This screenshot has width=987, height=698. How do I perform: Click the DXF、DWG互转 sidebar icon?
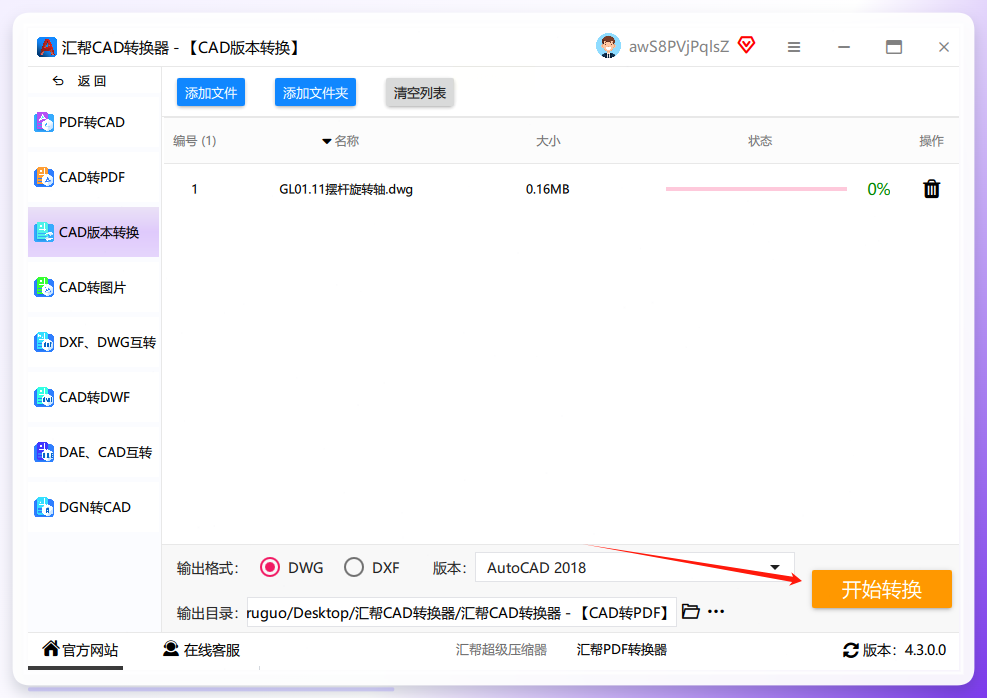(43, 342)
